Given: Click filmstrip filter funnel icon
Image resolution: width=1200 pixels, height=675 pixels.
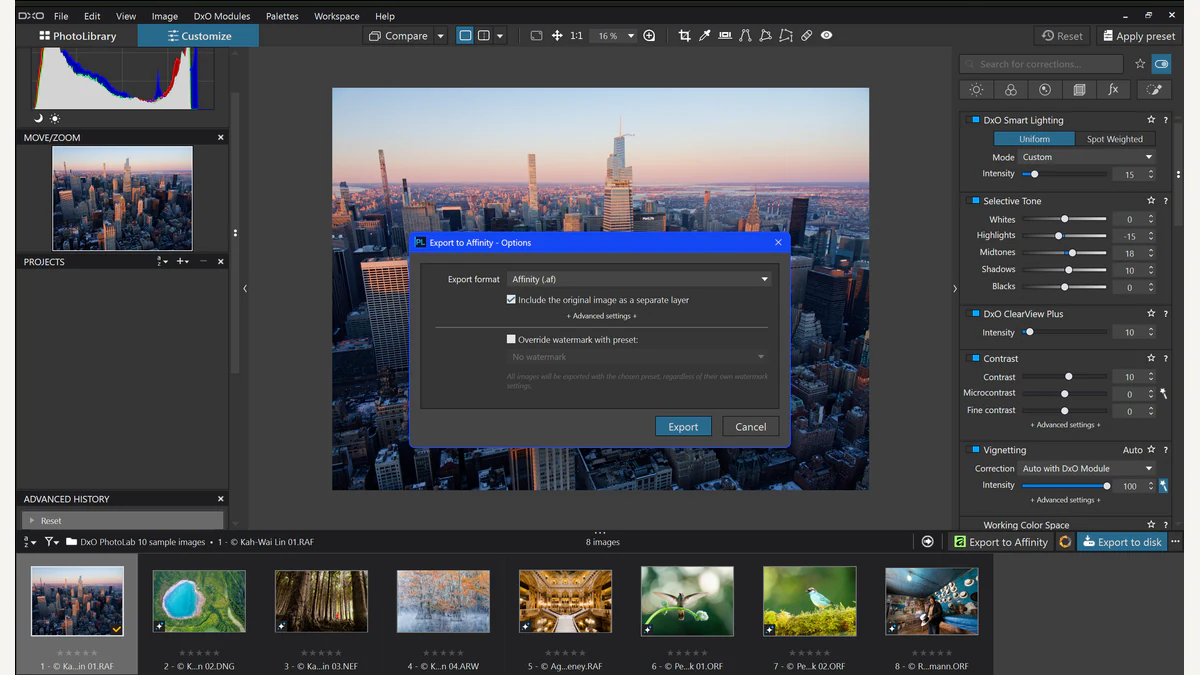Looking at the screenshot, I should (51, 542).
